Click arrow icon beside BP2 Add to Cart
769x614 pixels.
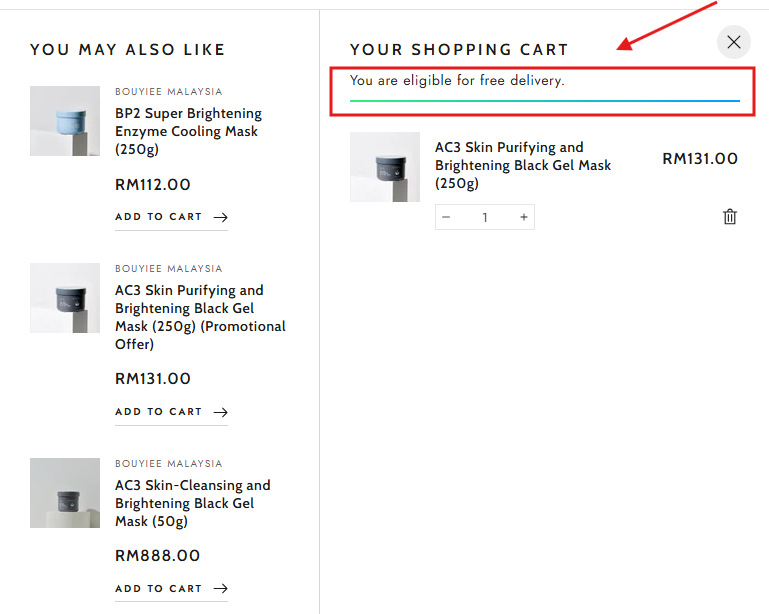click(x=221, y=217)
